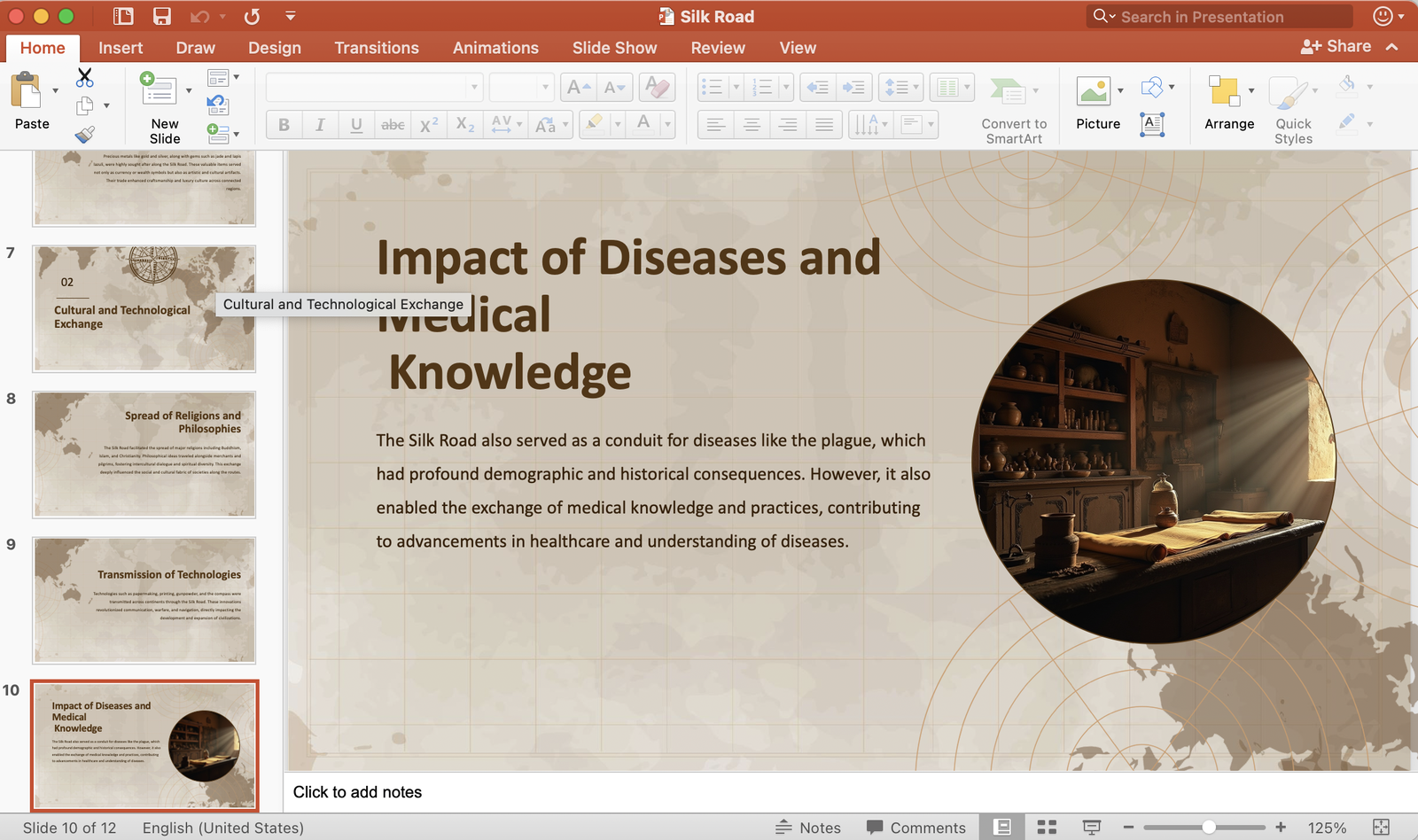Click the Format Painter brush icon
This screenshot has width=1418, height=840.
[84, 135]
